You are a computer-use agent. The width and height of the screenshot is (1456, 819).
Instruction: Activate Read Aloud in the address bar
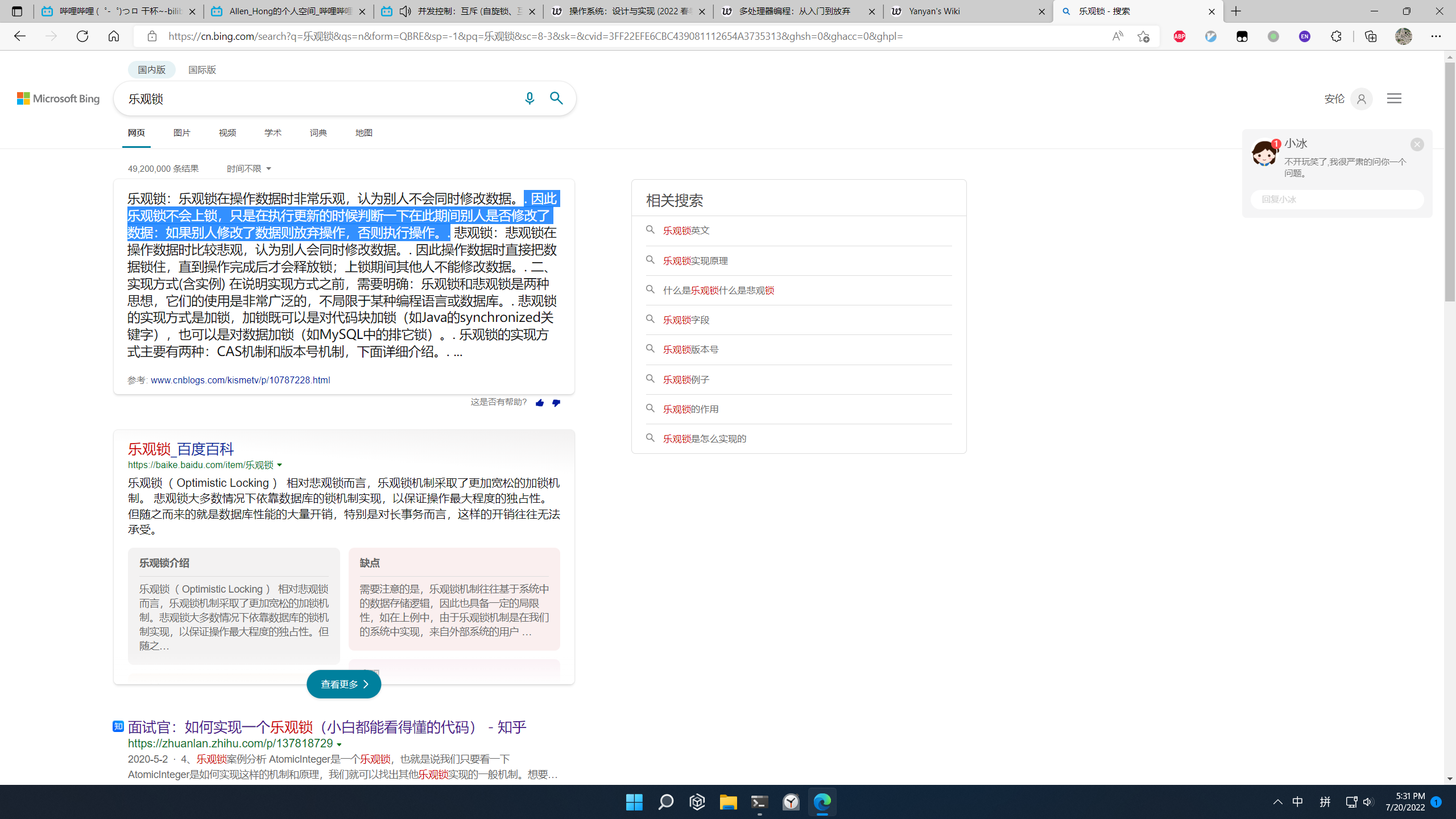tap(1117, 36)
